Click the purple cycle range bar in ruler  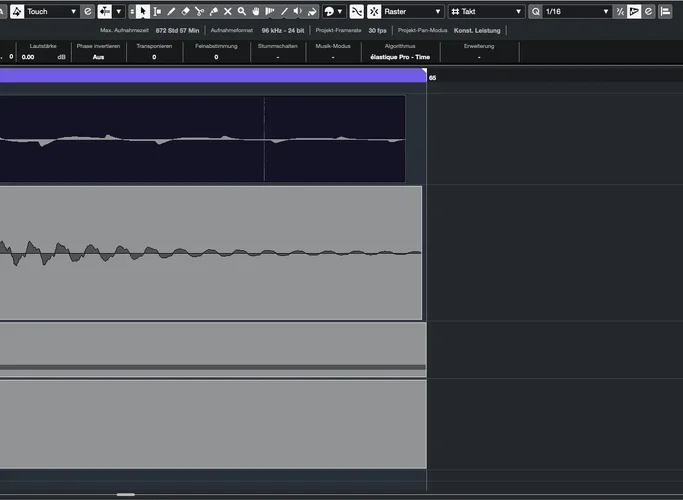click(x=210, y=75)
